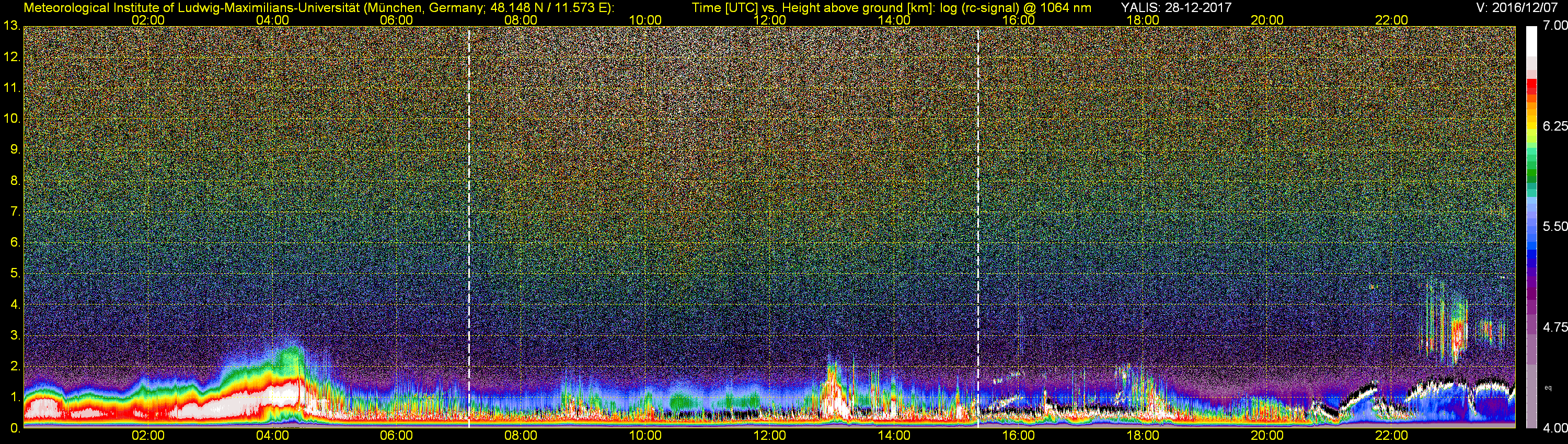
Task: Click the 22:00 label on the lower time axis
Action: click(1391, 436)
